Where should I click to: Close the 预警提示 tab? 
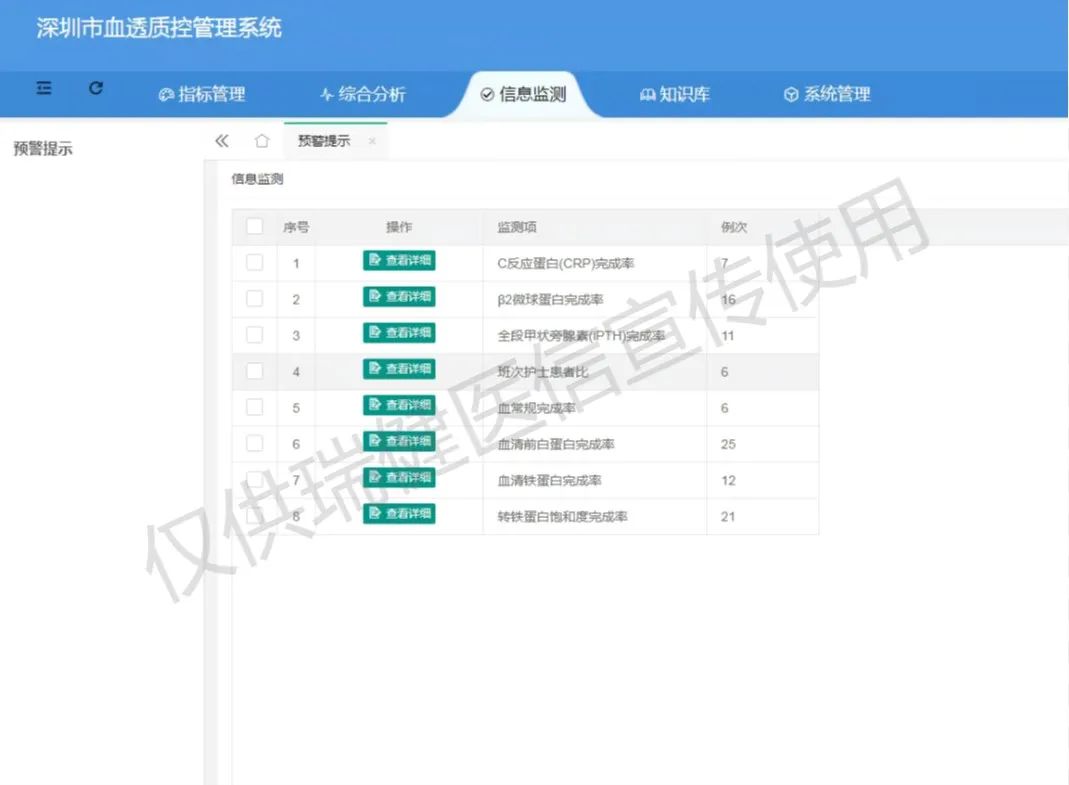372,141
